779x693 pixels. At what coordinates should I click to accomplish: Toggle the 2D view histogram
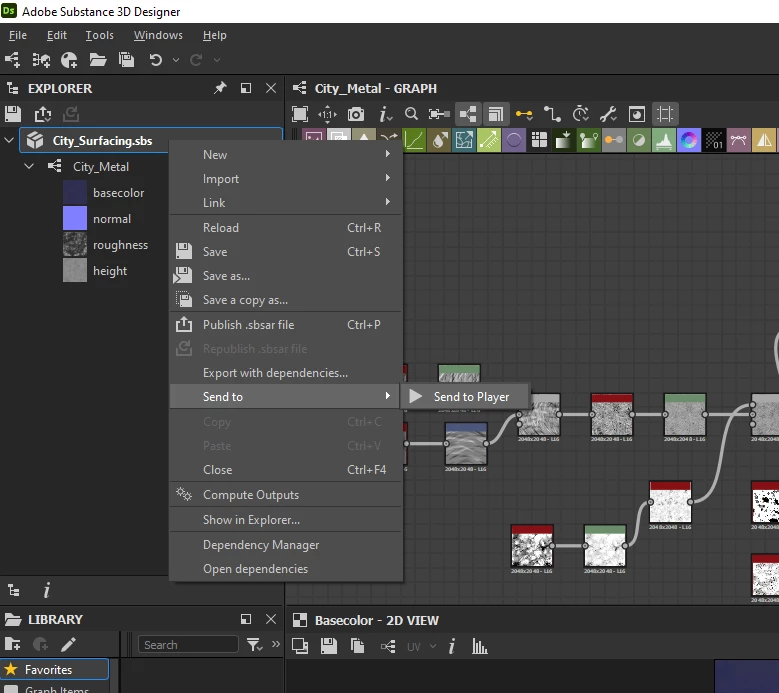coord(479,646)
